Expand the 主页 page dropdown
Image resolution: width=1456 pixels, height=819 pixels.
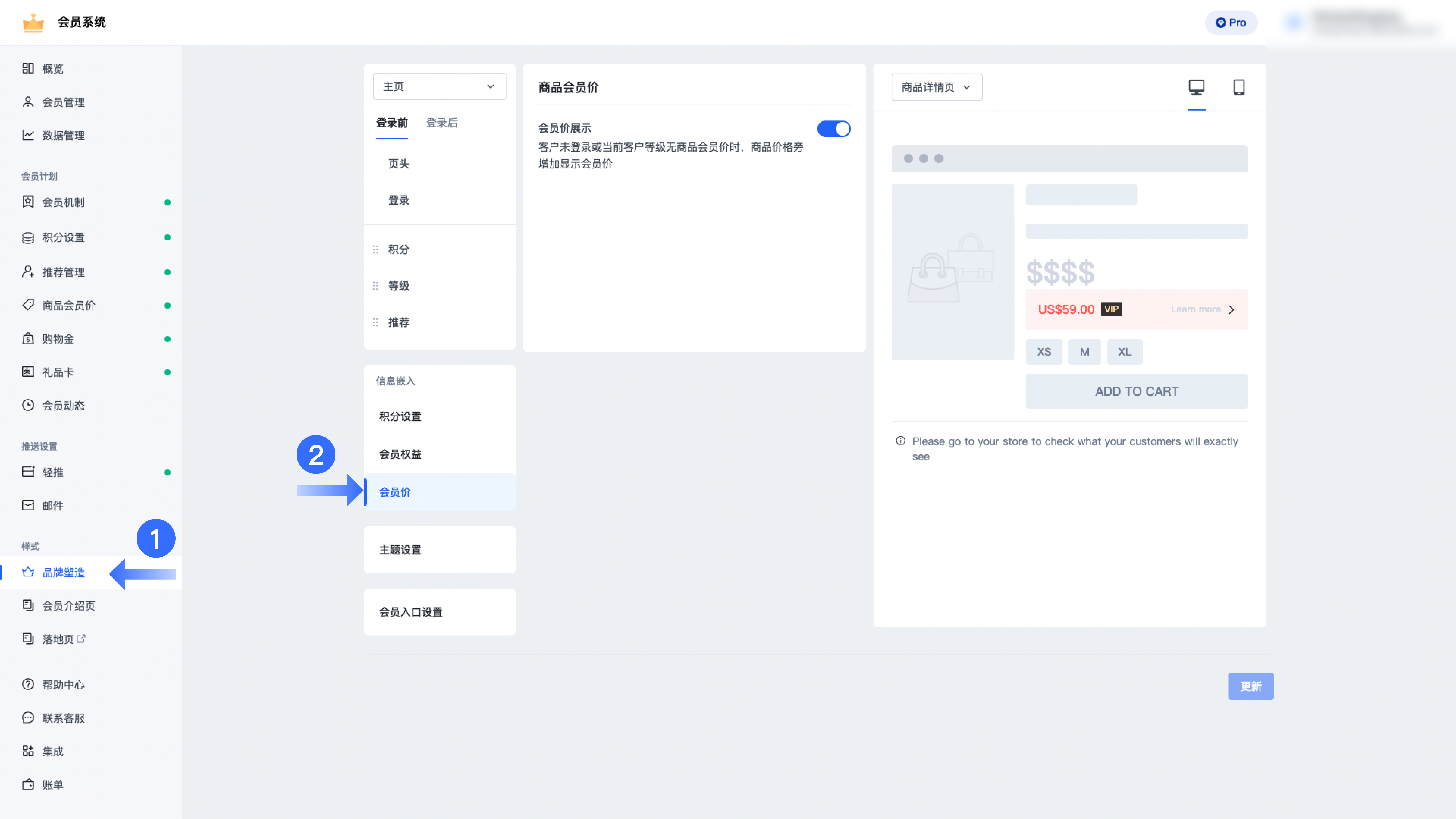(x=439, y=86)
